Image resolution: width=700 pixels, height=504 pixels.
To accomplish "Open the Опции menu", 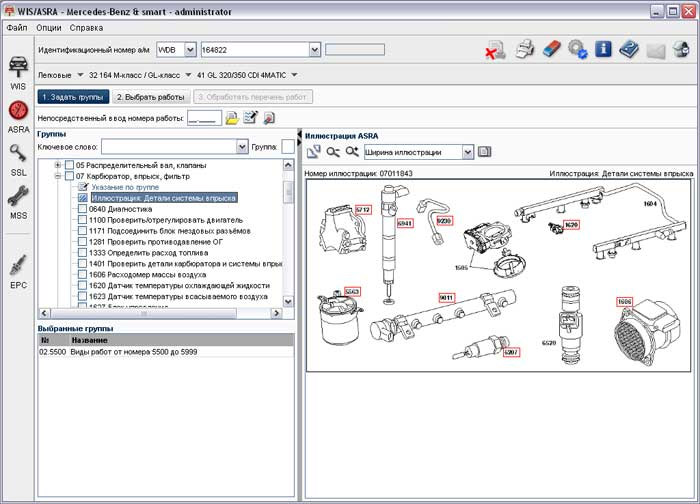I will pyautogui.click(x=48, y=27).
